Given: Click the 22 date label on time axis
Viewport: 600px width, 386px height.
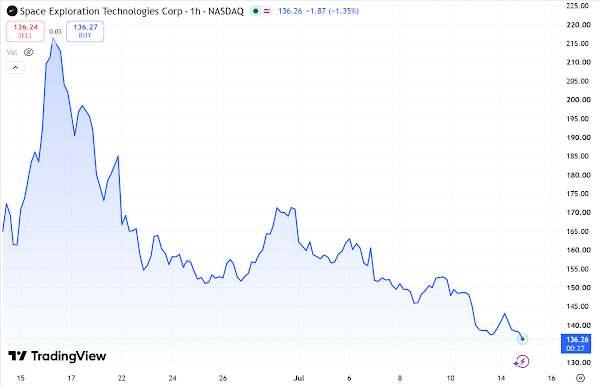Looking at the screenshot, I should click(x=122, y=378).
